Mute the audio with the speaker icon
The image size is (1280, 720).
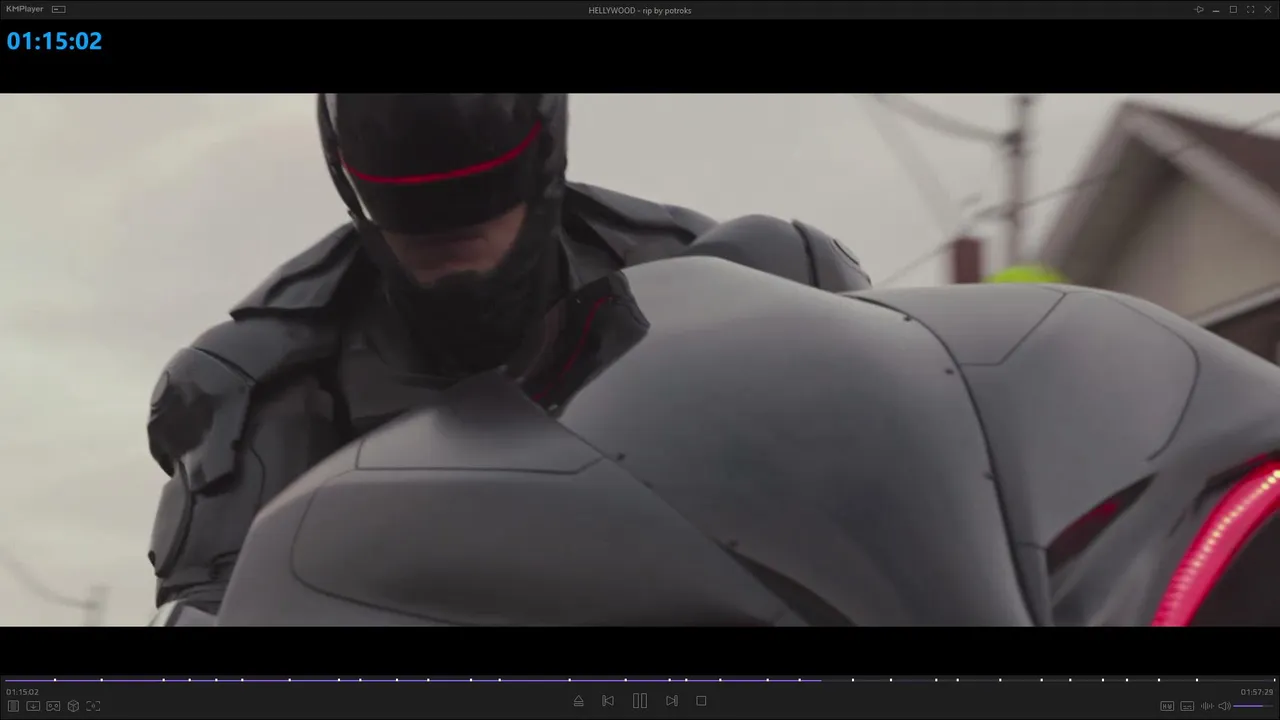point(1224,706)
